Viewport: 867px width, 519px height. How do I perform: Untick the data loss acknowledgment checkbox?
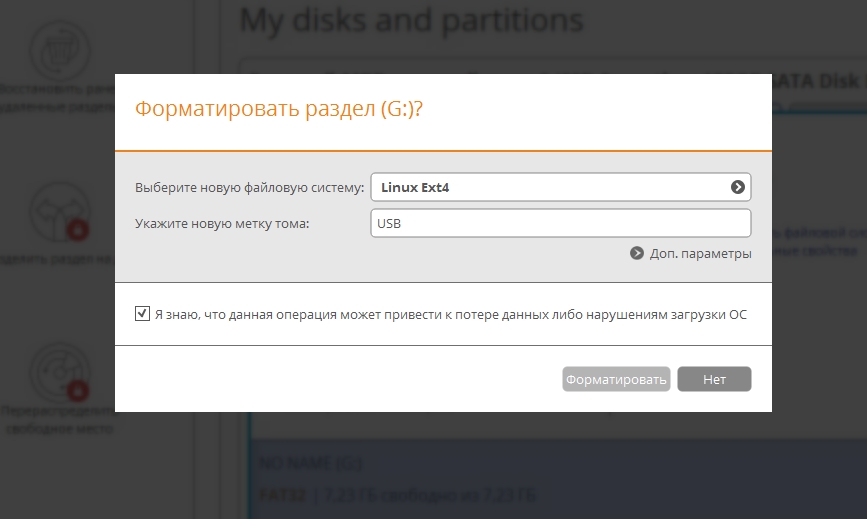click(142, 314)
